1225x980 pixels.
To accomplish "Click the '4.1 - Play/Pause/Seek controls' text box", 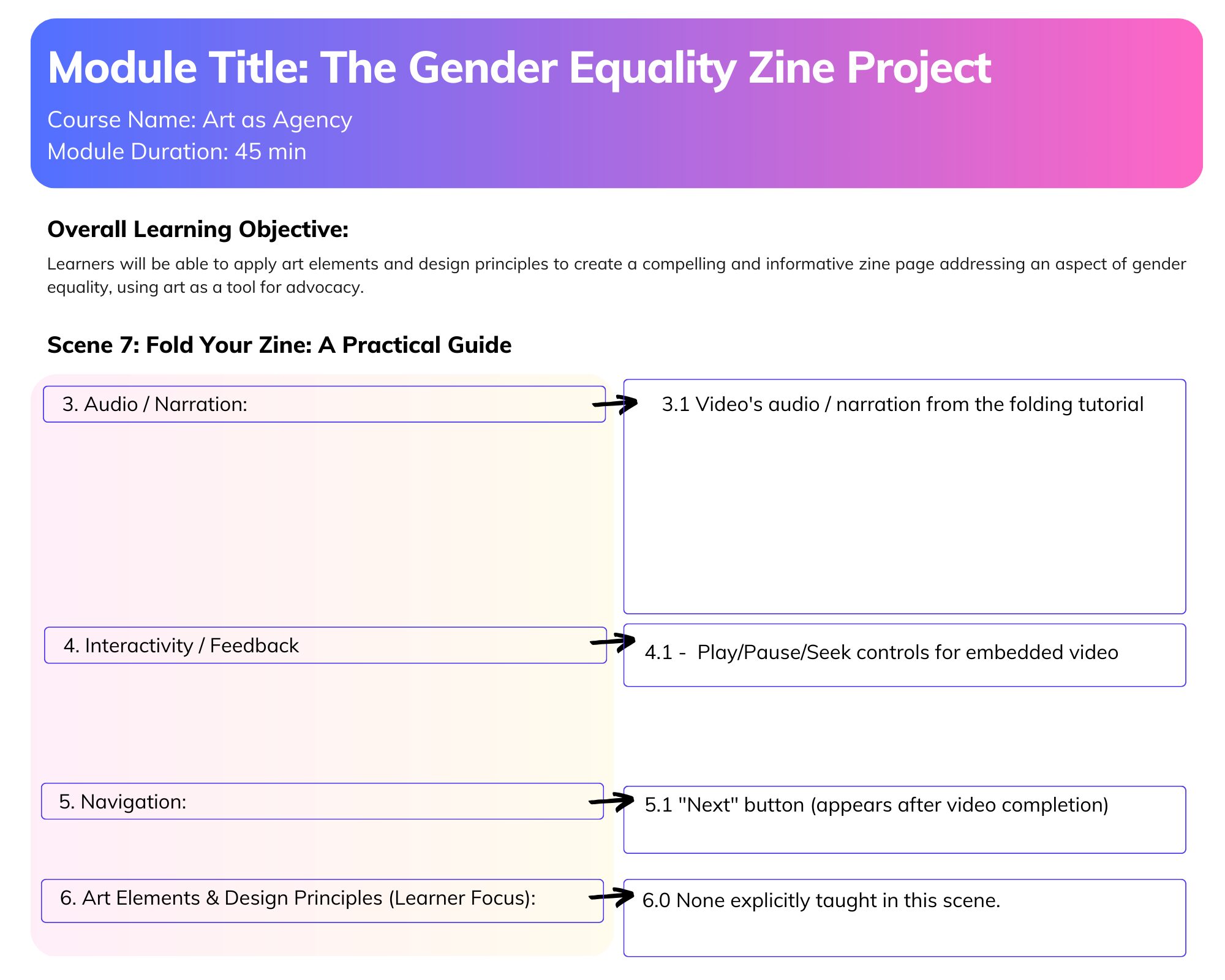I will (x=904, y=655).
